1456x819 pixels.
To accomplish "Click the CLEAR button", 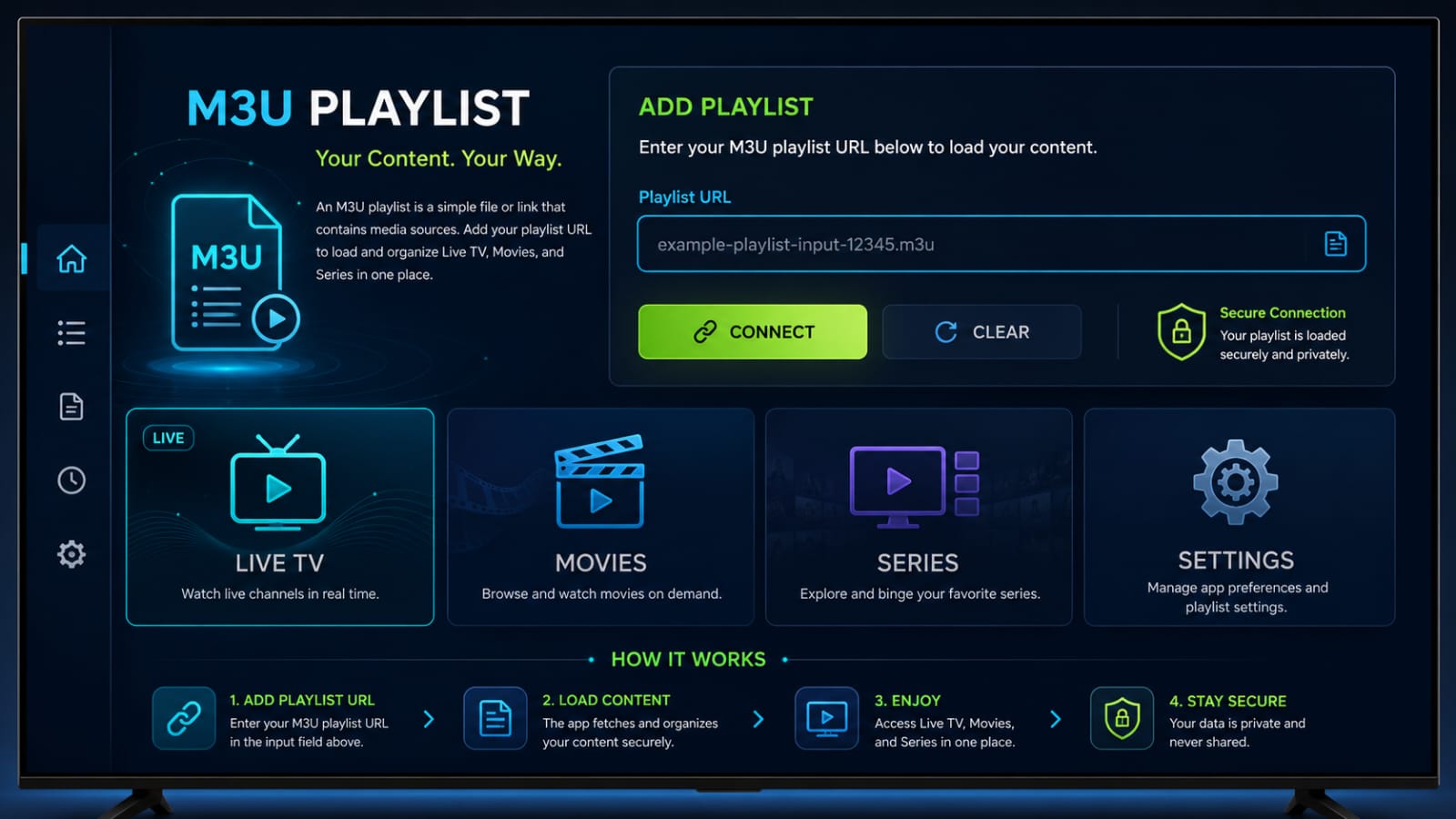I will point(982,331).
